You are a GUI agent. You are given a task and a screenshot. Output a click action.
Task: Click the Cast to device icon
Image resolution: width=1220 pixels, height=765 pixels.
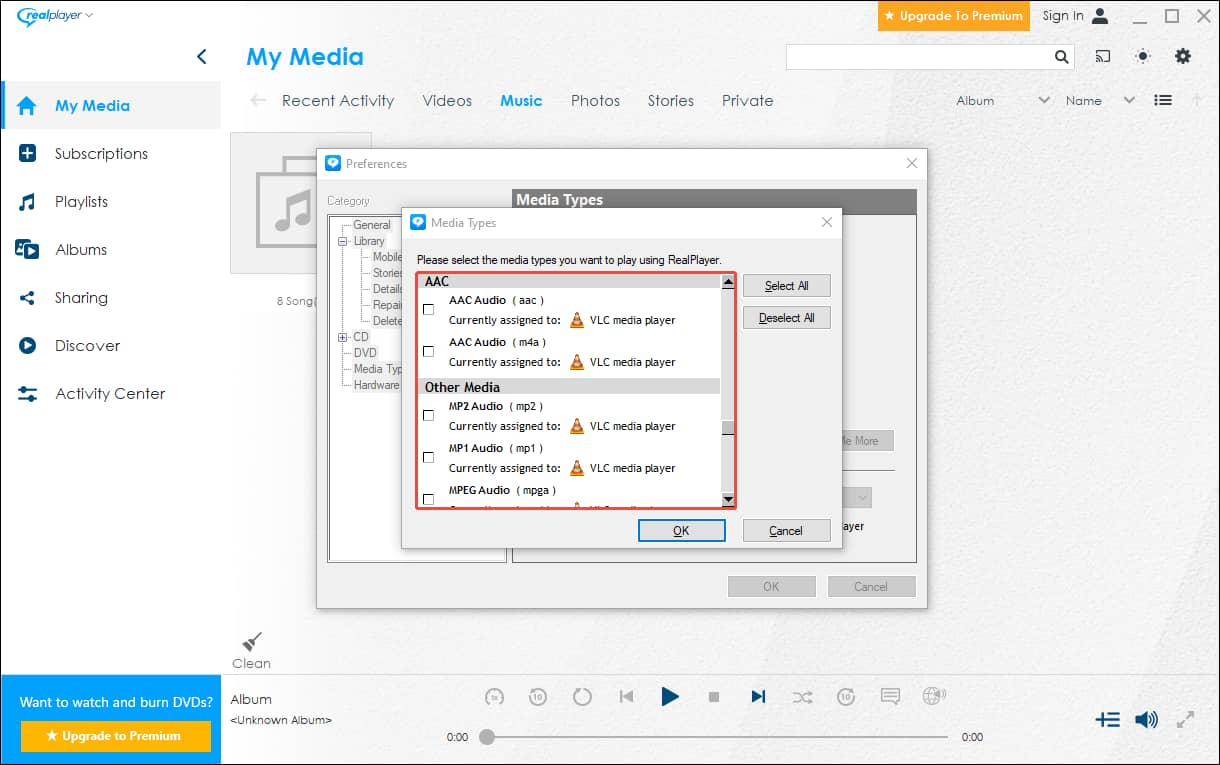[x=1102, y=57]
